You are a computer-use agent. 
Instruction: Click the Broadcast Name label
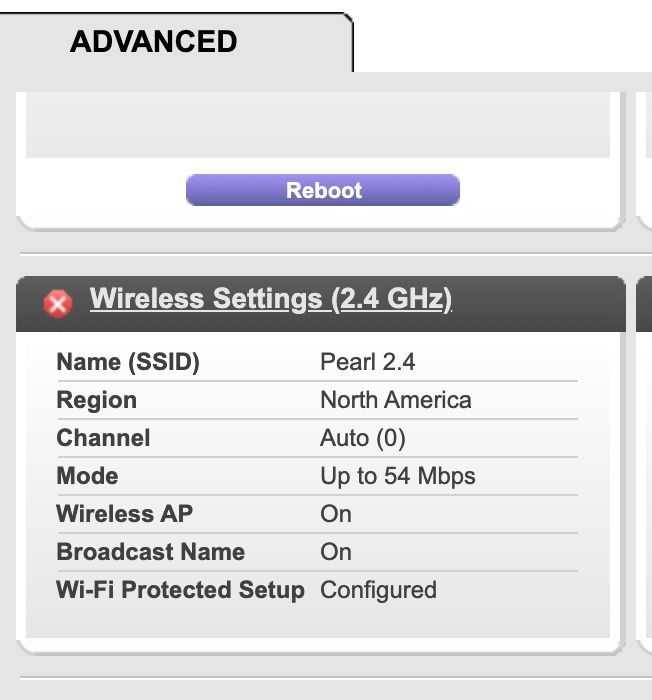(x=151, y=552)
